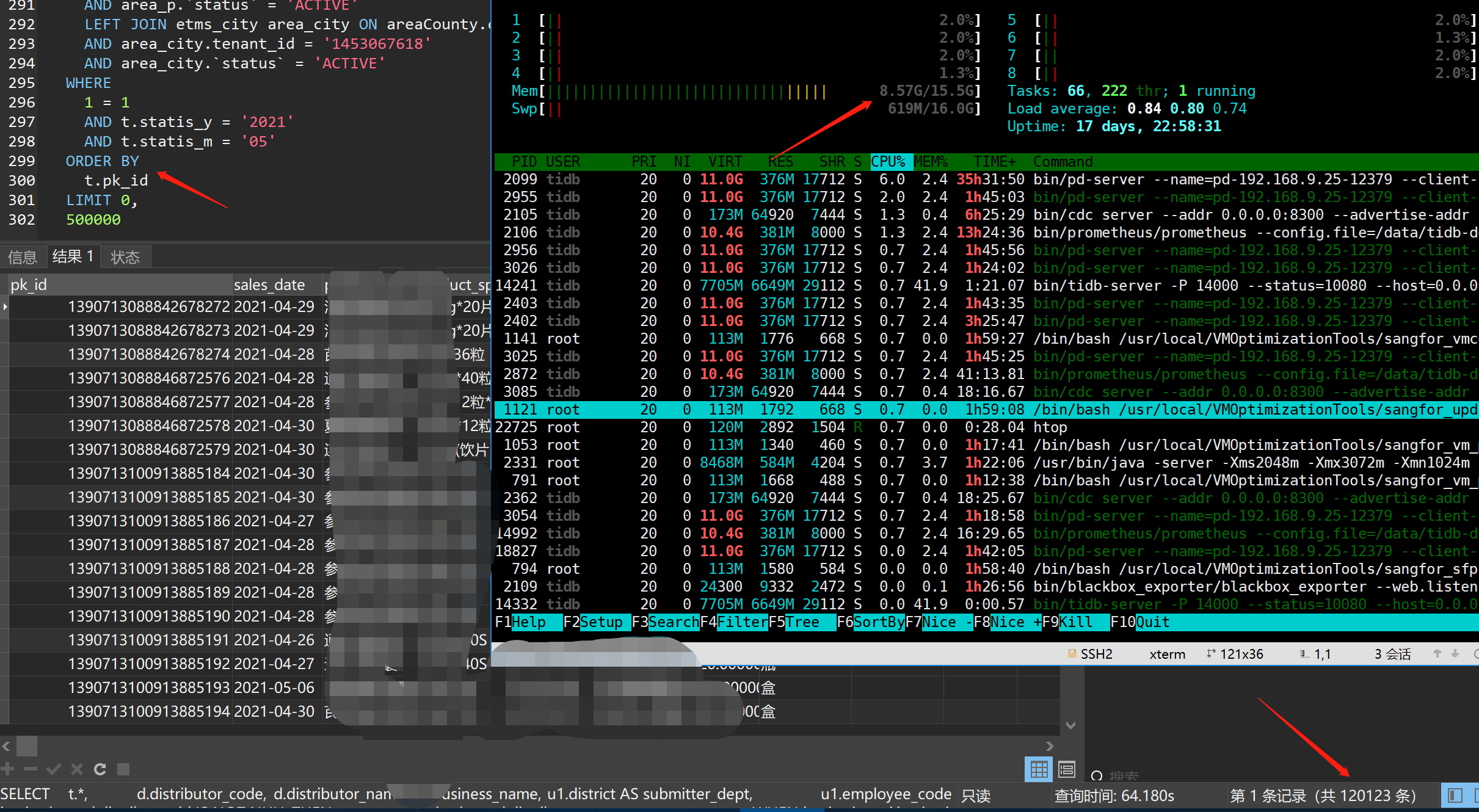The image size is (1479, 812).
Task: Click session down arrow in terminal status bar
Action: coord(1455,653)
